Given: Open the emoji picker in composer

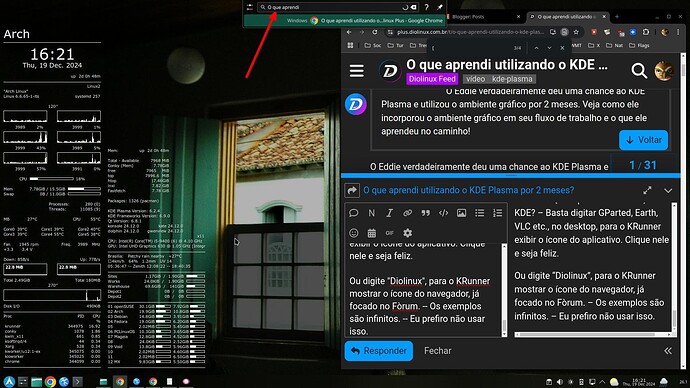Looking at the screenshot, I should coord(353,233).
